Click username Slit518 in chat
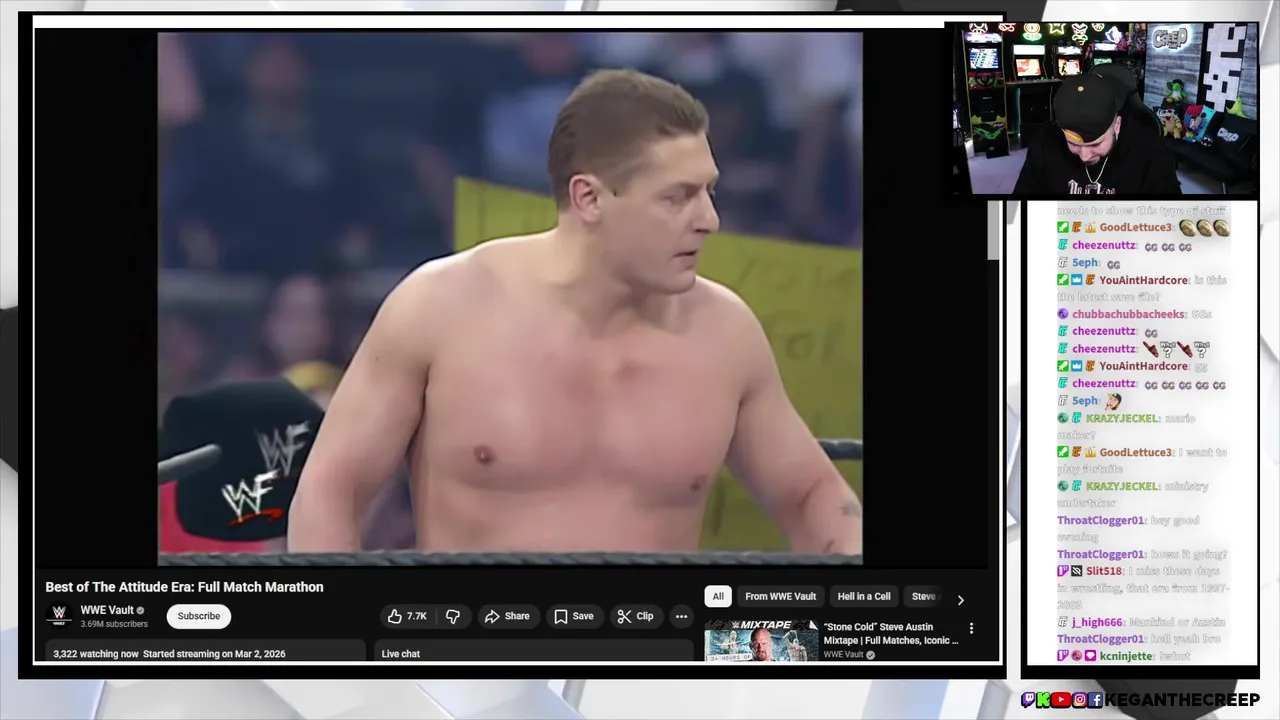The width and height of the screenshot is (1280, 720). point(1104,571)
